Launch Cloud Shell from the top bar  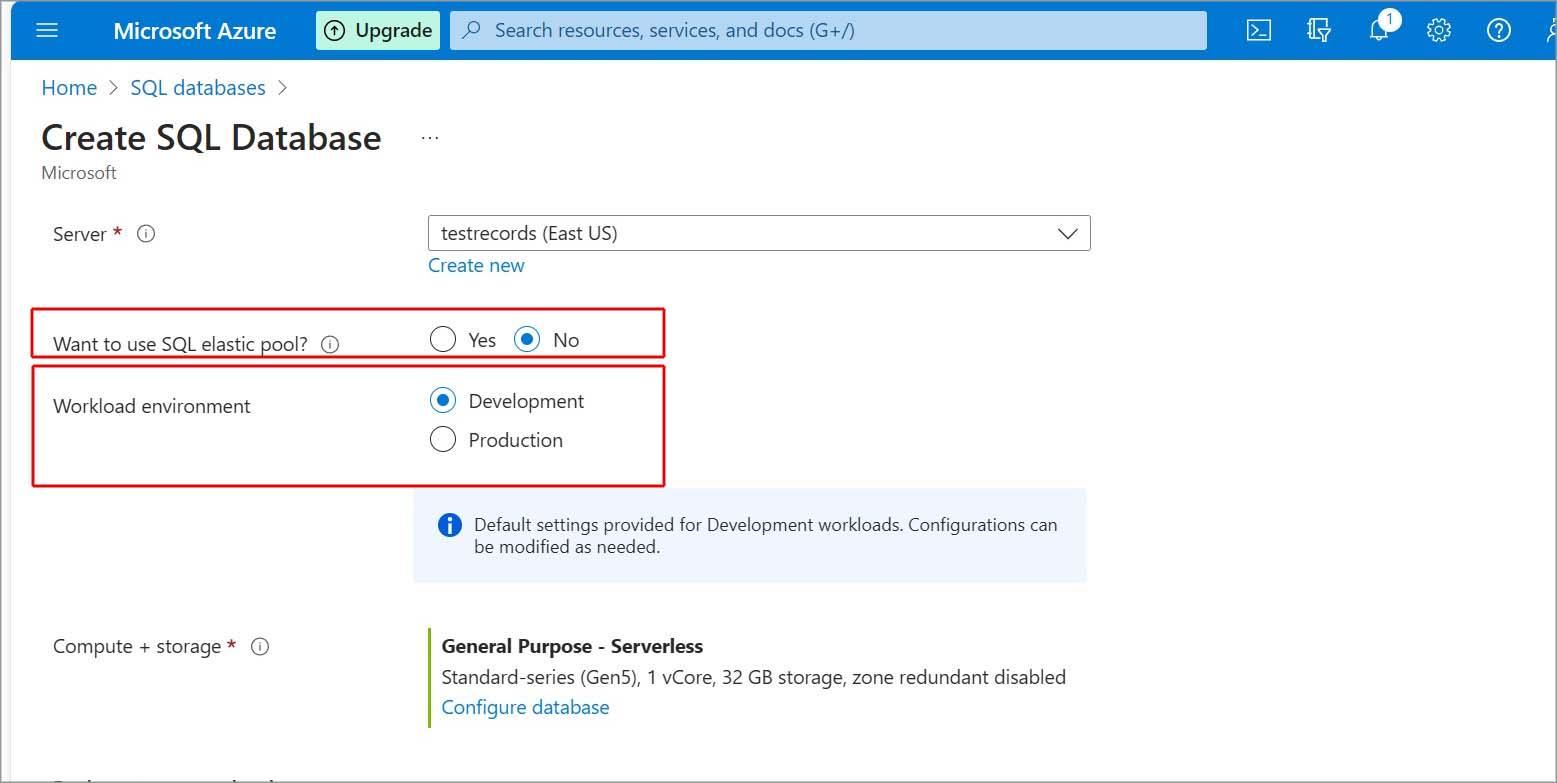[1259, 30]
